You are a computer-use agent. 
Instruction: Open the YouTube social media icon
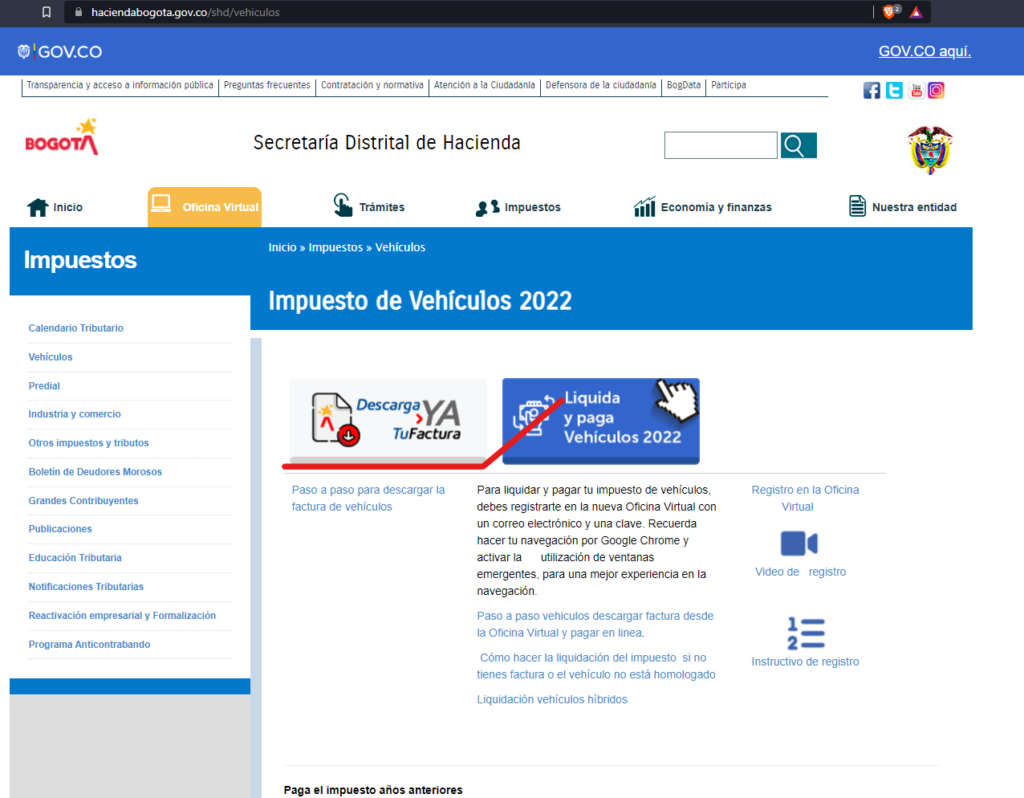(x=916, y=90)
